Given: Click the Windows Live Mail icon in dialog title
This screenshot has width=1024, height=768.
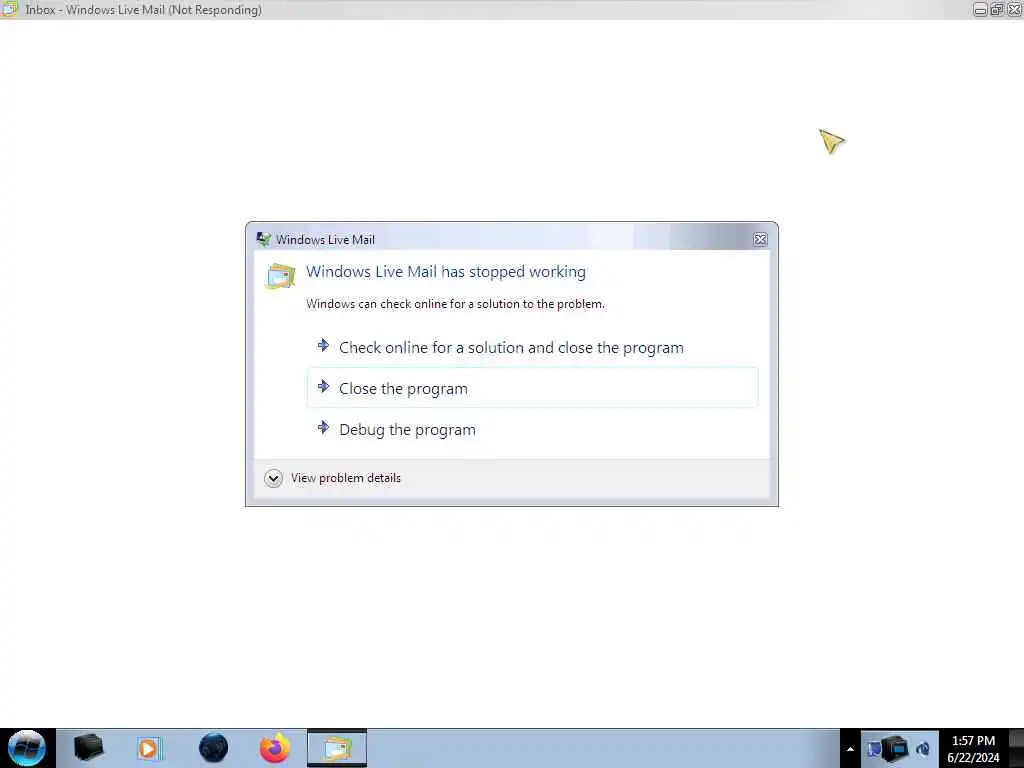Looking at the screenshot, I should (x=263, y=239).
